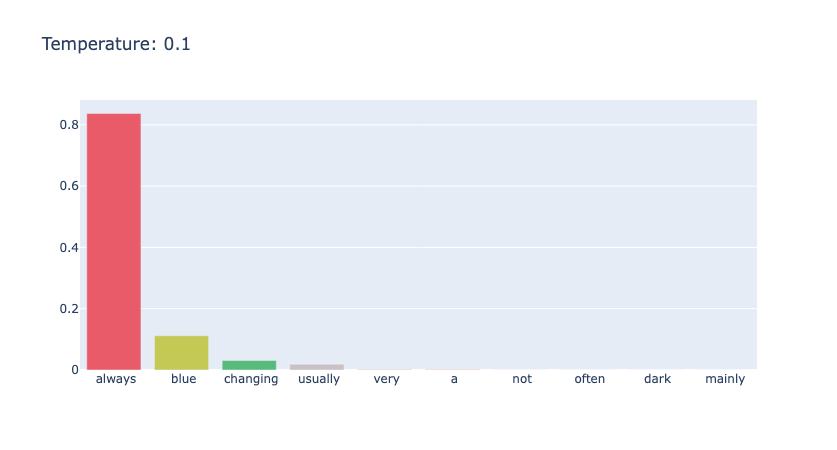Click the 0.2 y-axis tick label
The image size is (837, 450).
(x=69, y=309)
